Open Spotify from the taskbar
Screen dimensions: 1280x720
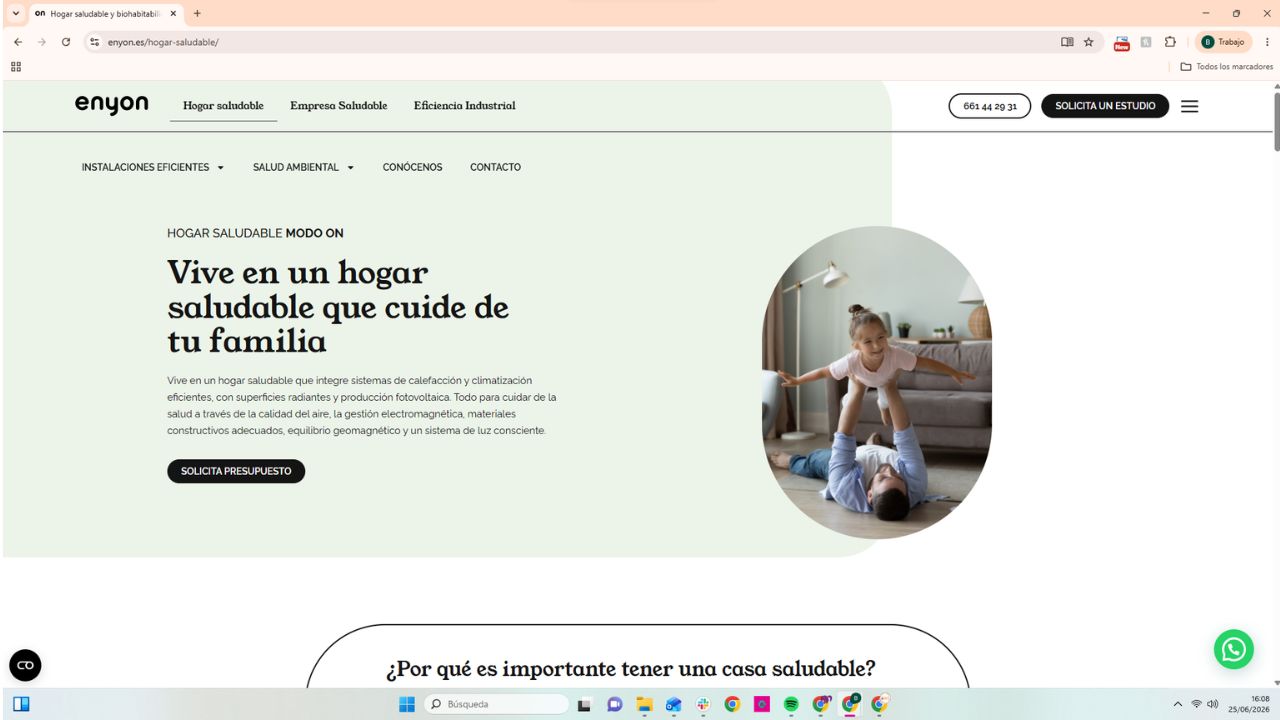pyautogui.click(x=791, y=704)
